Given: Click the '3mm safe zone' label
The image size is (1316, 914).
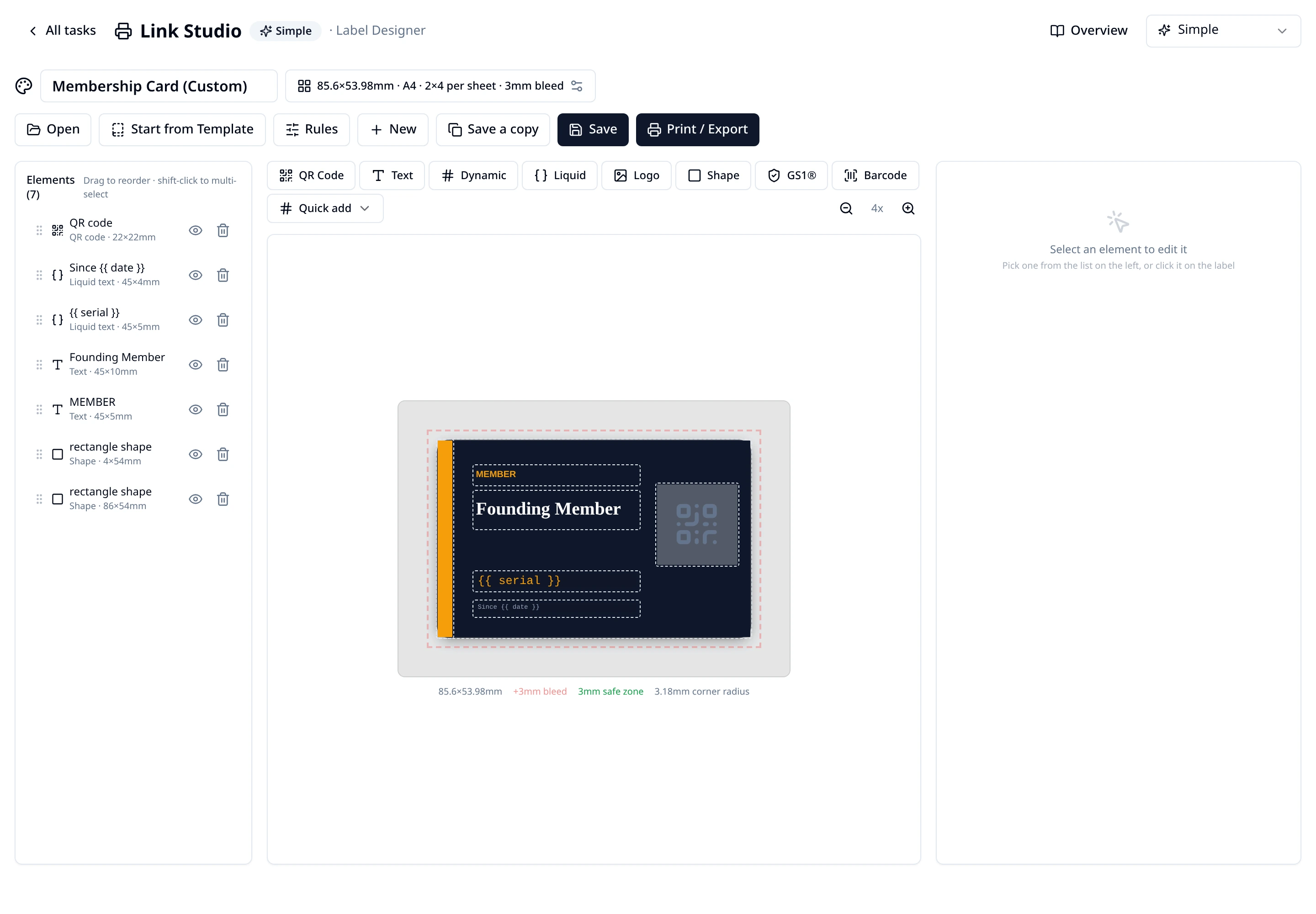Looking at the screenshot, I should 610,691.
